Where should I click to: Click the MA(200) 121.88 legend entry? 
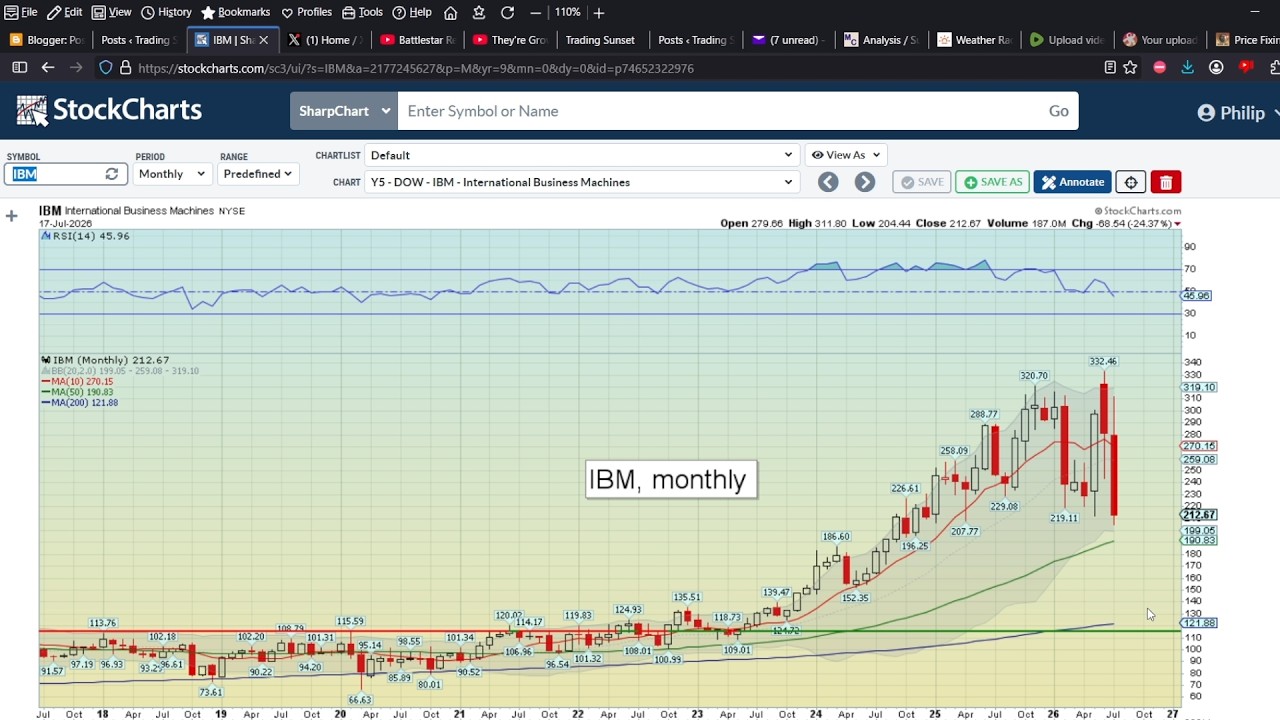tap(80, 402)
